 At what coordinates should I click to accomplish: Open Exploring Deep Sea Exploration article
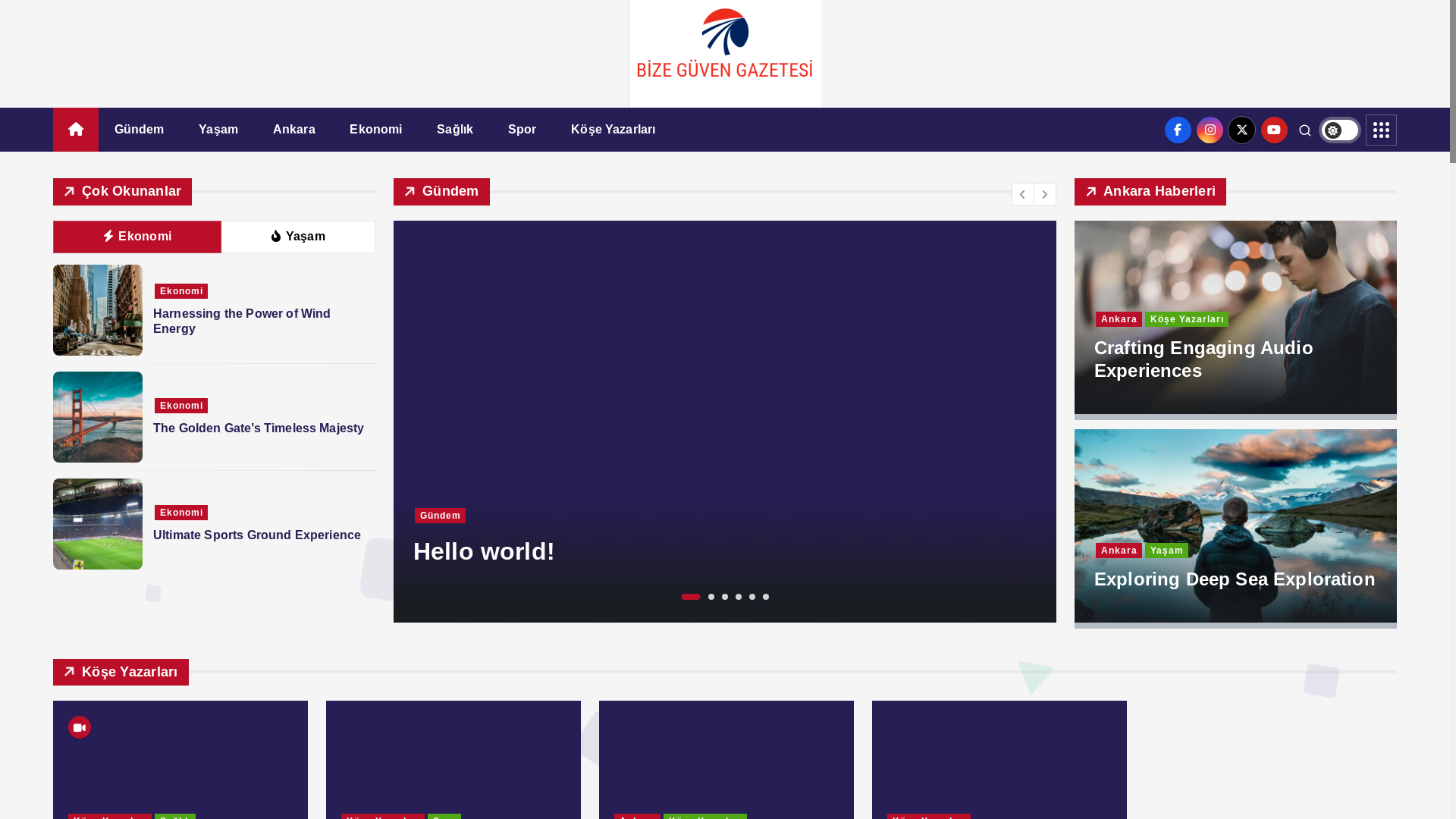pyautogui.click(x=1235, y=579)
